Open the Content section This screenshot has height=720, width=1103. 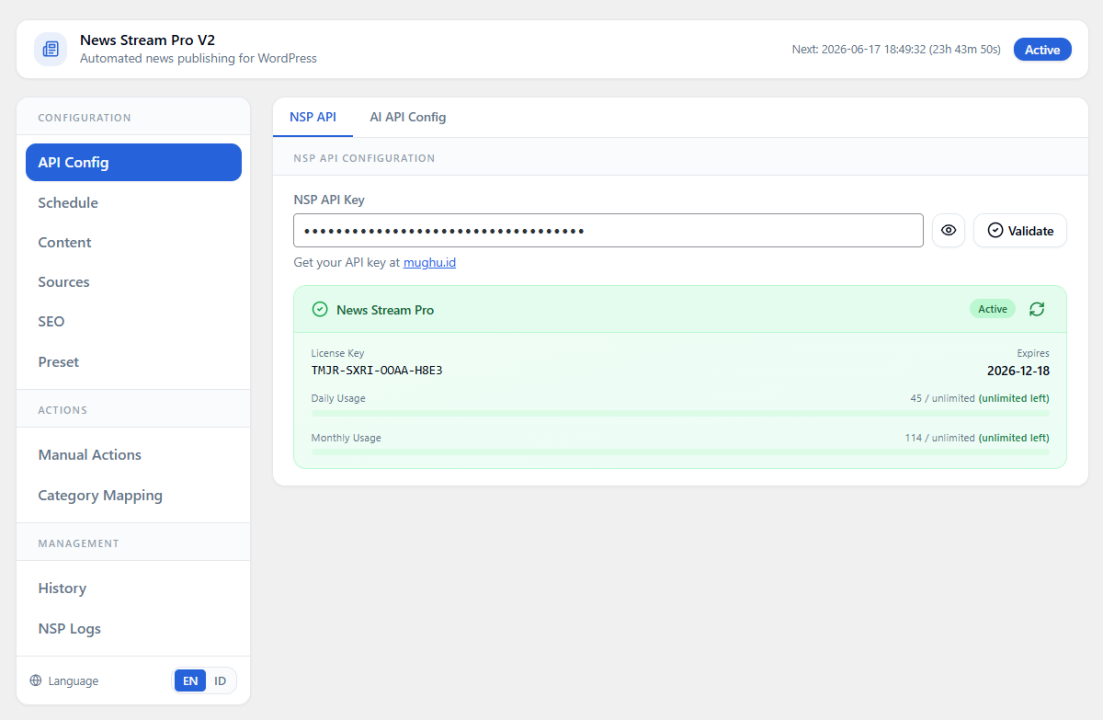click(x=134, y=243)
